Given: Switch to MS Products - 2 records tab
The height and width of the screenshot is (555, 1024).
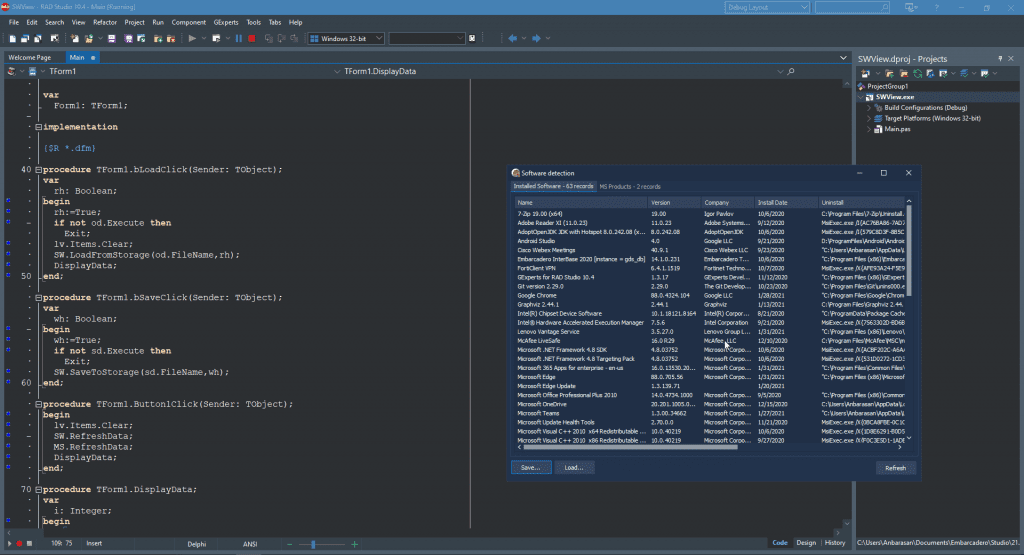Looking at the screenshot, I should 630,186.
